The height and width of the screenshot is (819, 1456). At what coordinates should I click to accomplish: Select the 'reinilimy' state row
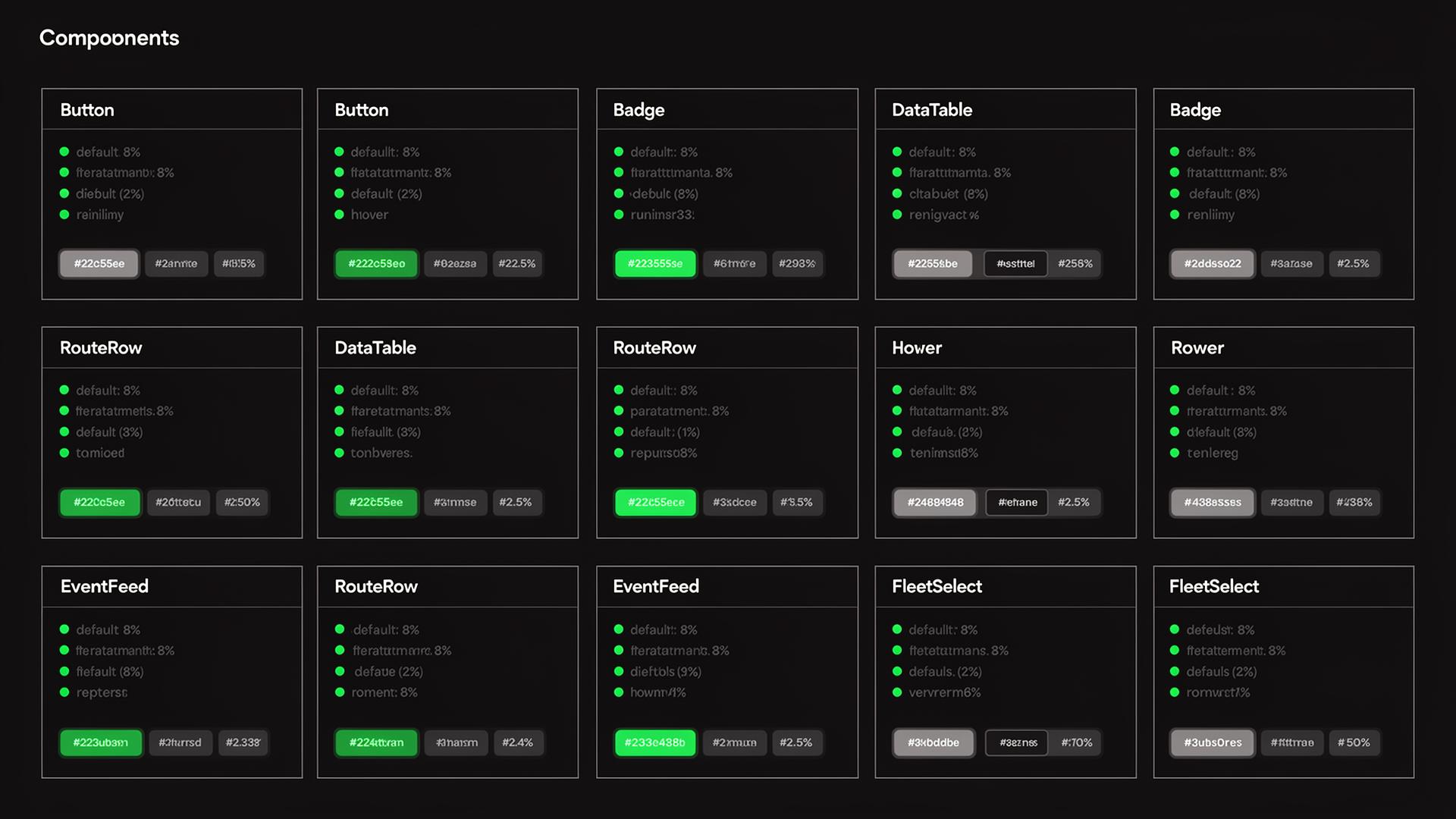point(92,215)
